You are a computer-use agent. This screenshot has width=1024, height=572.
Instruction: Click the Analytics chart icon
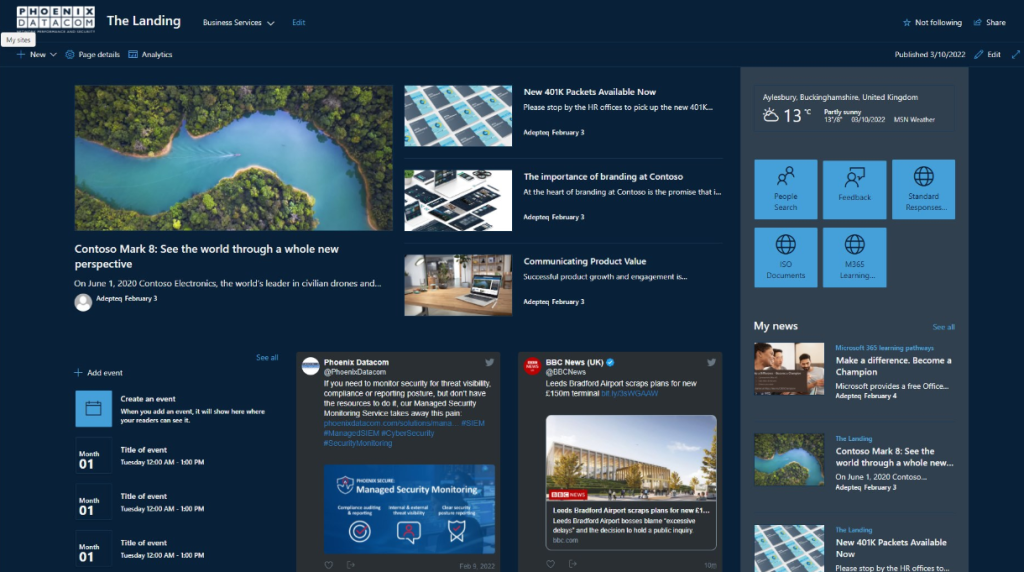[x=133, y=55]
